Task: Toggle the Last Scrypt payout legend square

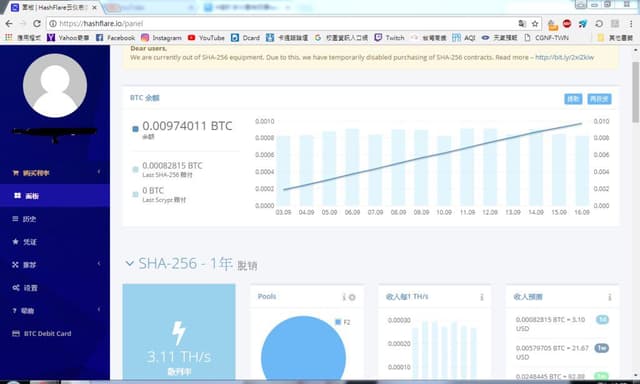Action: click(x=136, y=195)
